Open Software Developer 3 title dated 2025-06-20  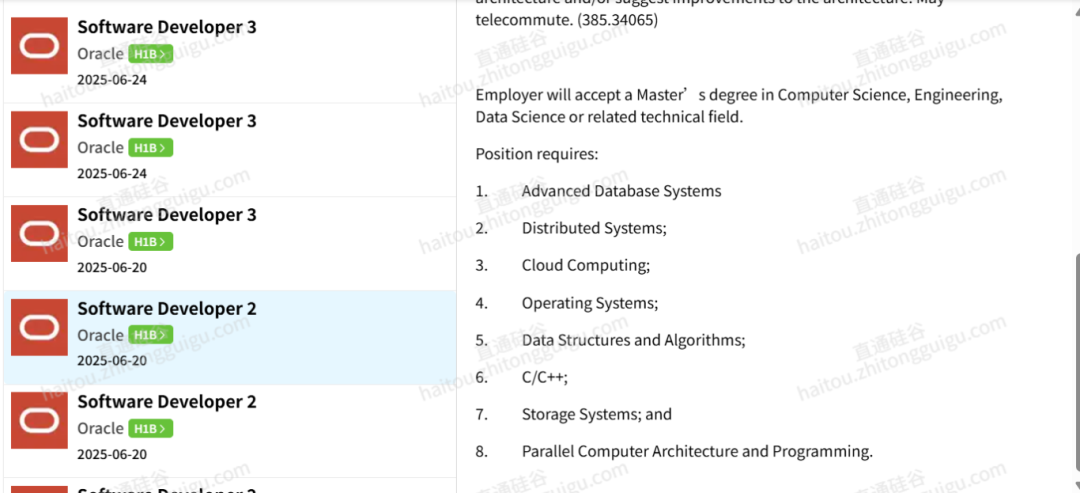tap(167, 215)
